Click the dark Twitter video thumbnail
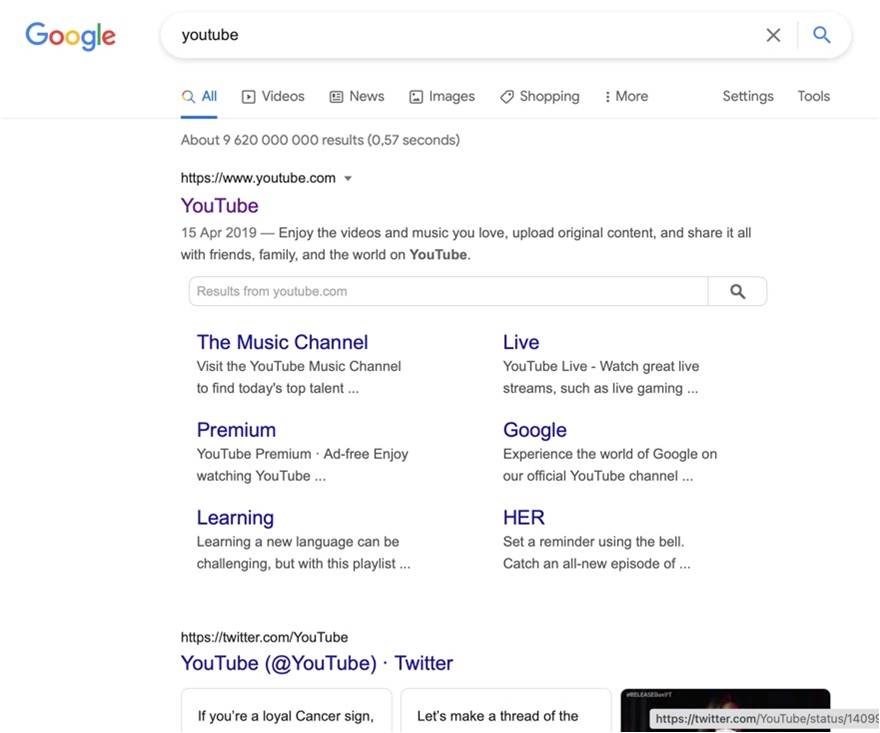Viewport: 880px width, 733px height. [725, 700]
